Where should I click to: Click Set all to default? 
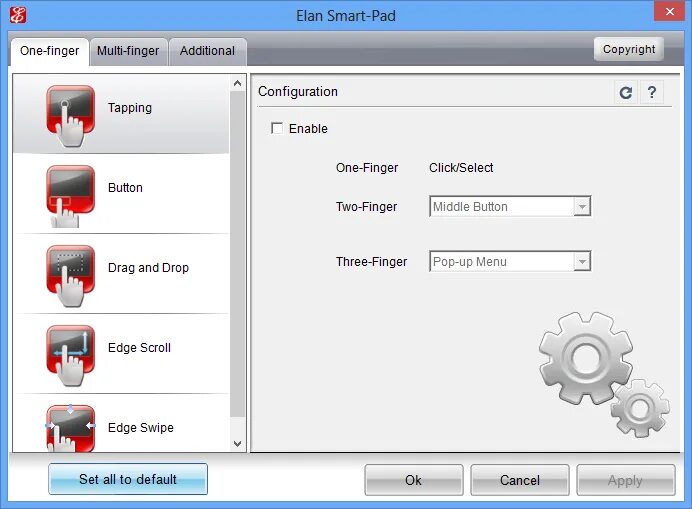(128, 479)
